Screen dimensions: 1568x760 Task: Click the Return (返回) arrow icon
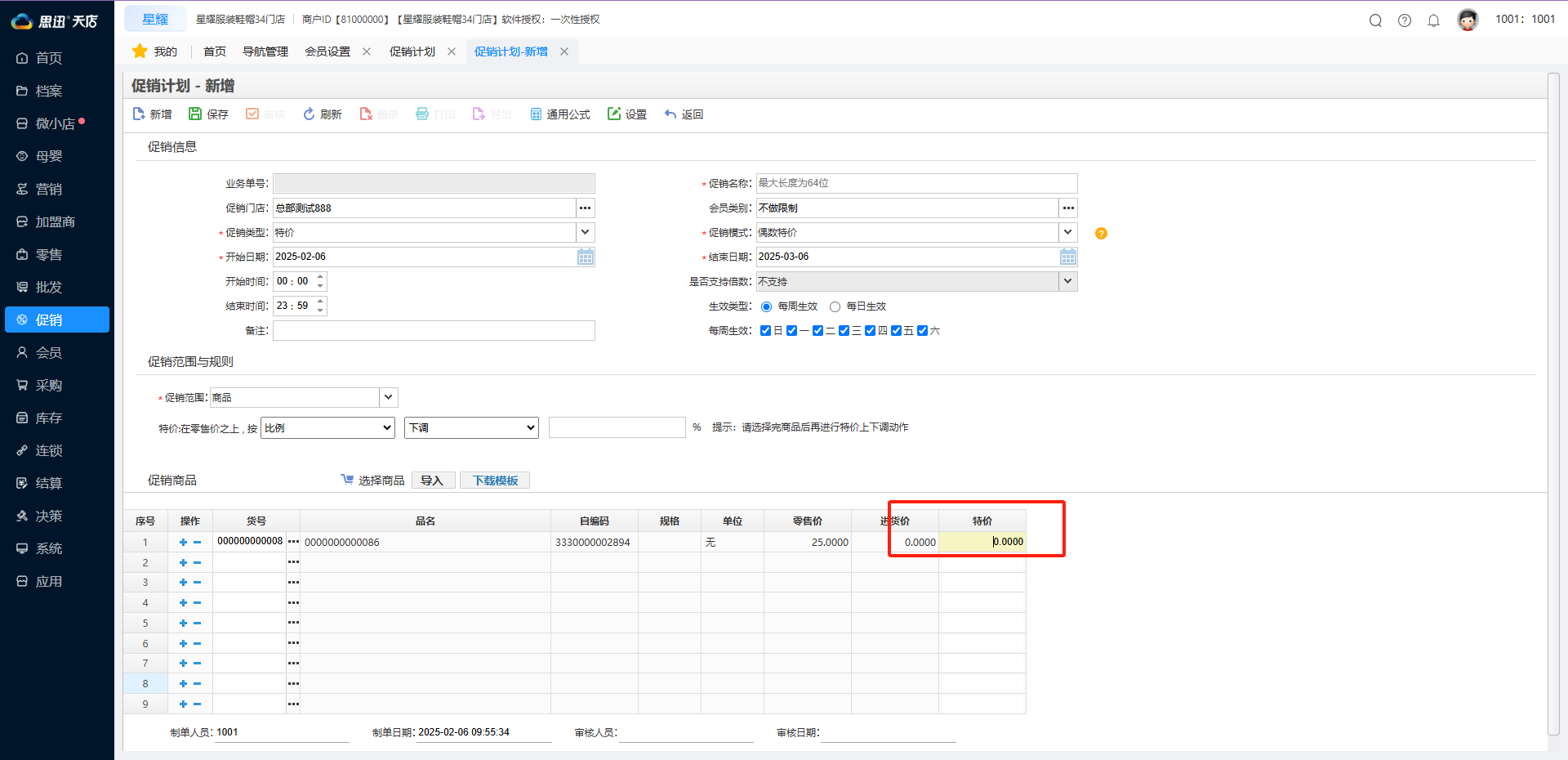pyautogui.click(x=670, y=114)
